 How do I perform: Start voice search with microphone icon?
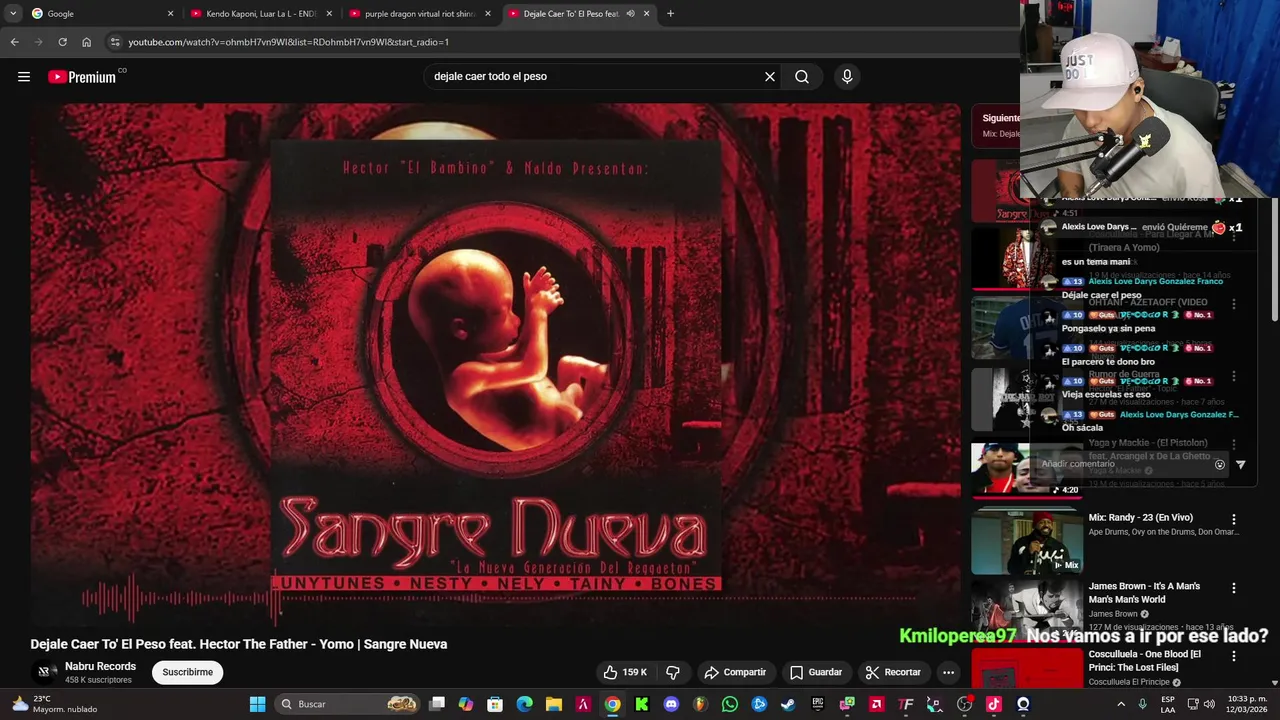point(847,76)
